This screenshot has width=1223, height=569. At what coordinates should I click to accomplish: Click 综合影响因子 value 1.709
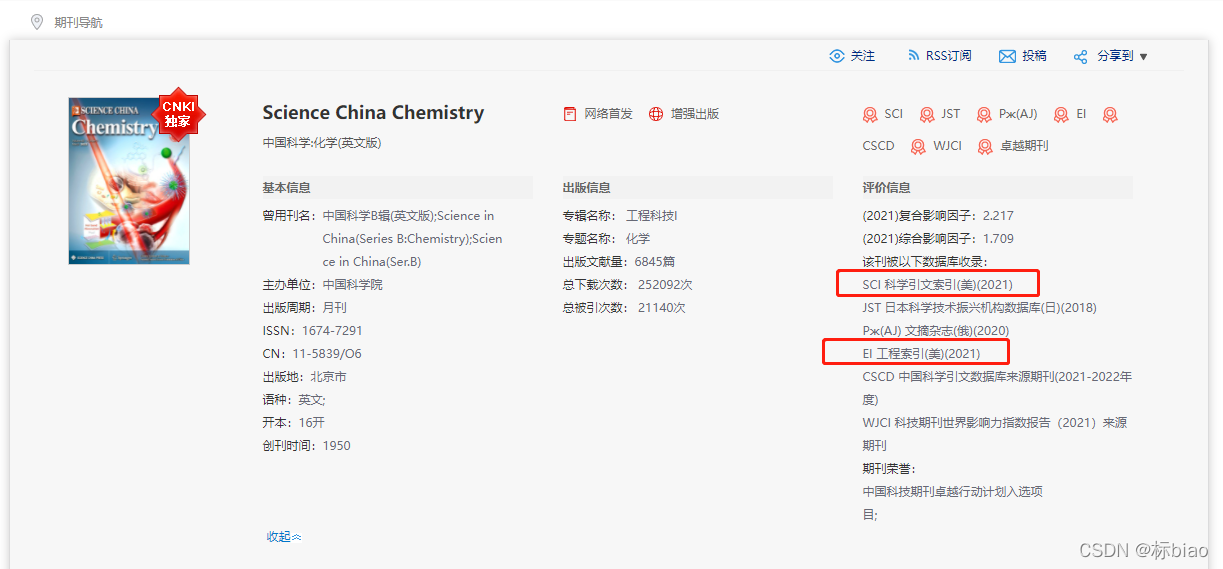point(998,239)
